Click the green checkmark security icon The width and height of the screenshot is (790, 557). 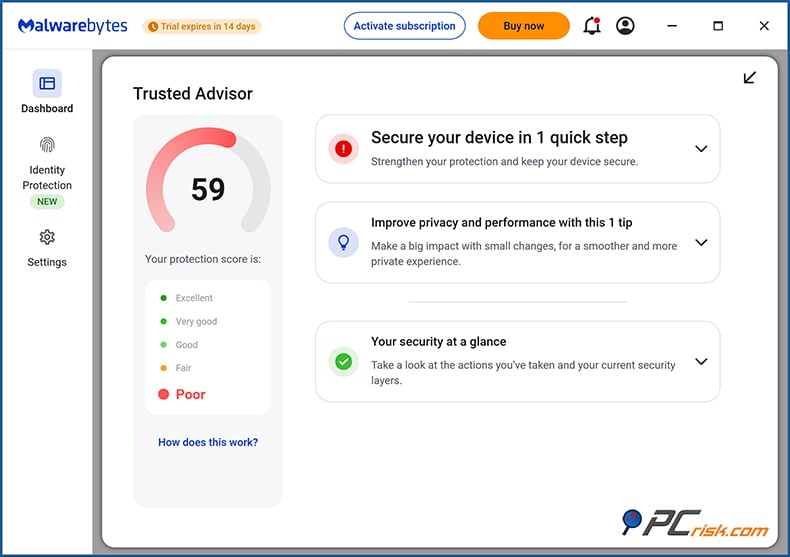click(344, 361)
